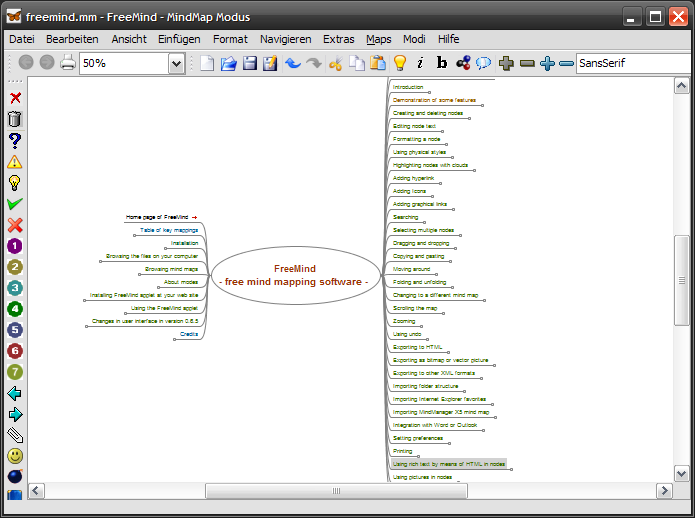Click the print icon in toolbar
The image size is (695, 518).
click(67, 63)
